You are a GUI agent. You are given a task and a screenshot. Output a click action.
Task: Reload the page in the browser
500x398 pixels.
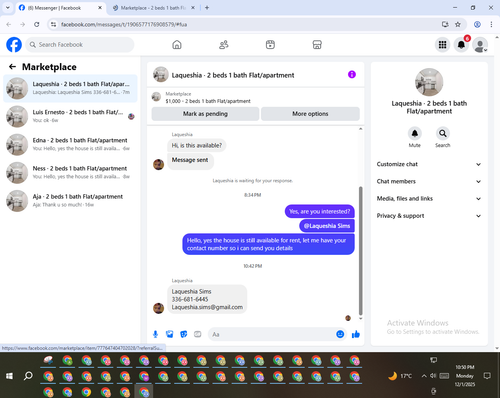(37, 24)
